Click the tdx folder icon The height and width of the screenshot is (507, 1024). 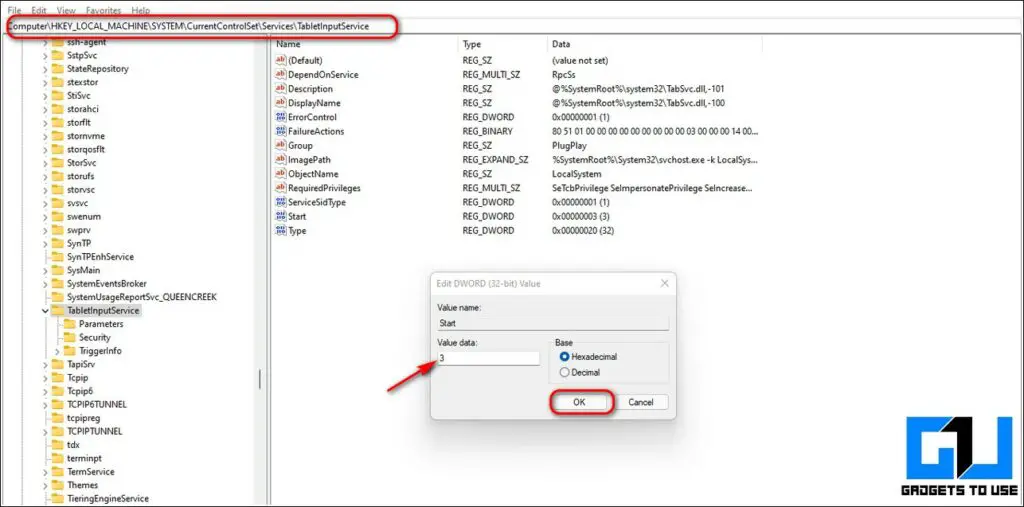(x=57, y=445)
